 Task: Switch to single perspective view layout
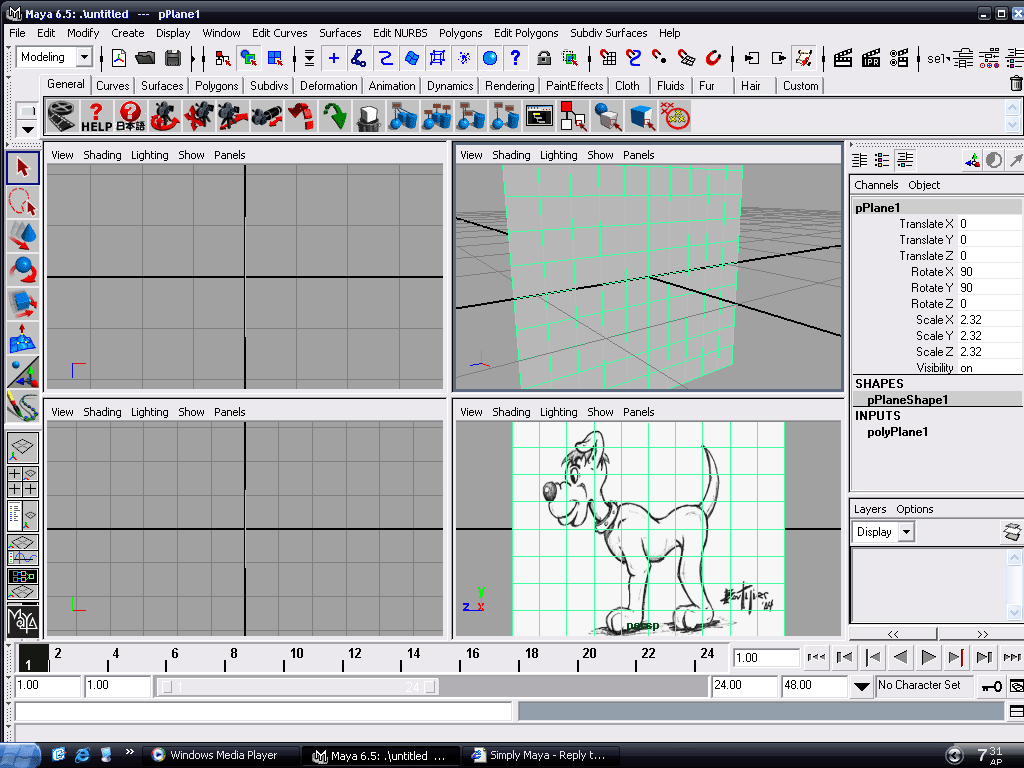pyautogui.click(x=23, y=447)
